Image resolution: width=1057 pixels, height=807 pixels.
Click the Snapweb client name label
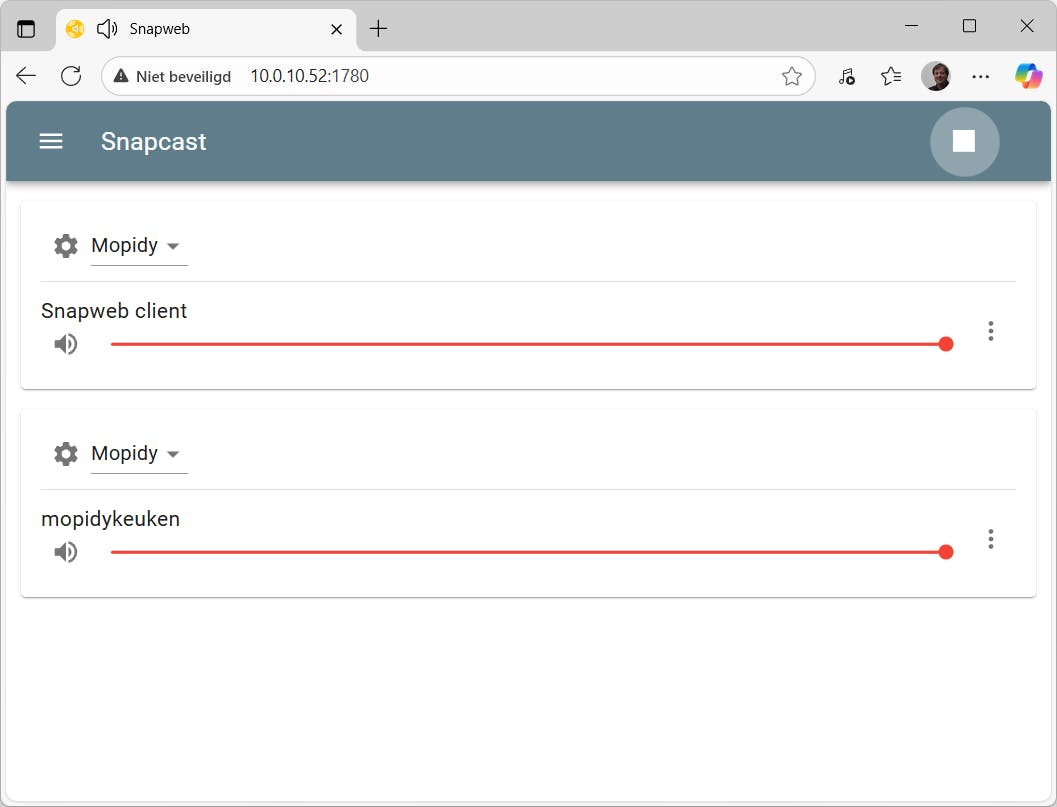coord(114,311)
